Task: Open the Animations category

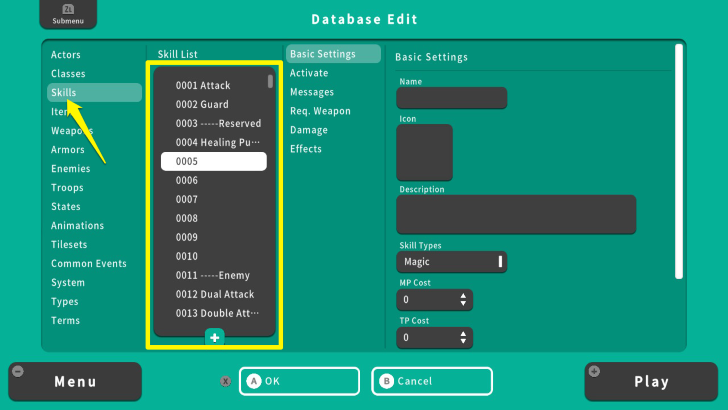Action: click(x=78, y=226)
